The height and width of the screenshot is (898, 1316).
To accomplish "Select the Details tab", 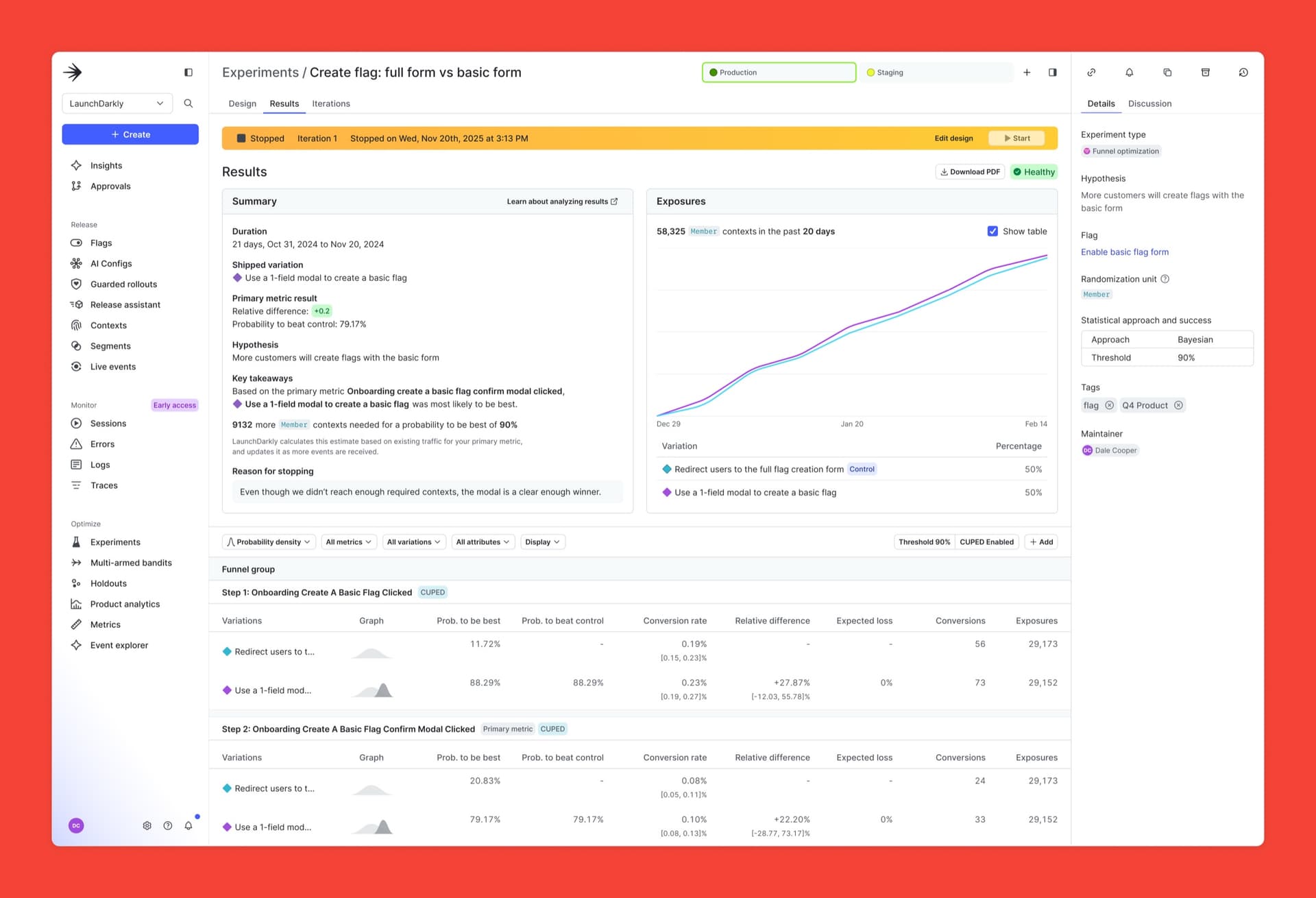I will 1101,104.
